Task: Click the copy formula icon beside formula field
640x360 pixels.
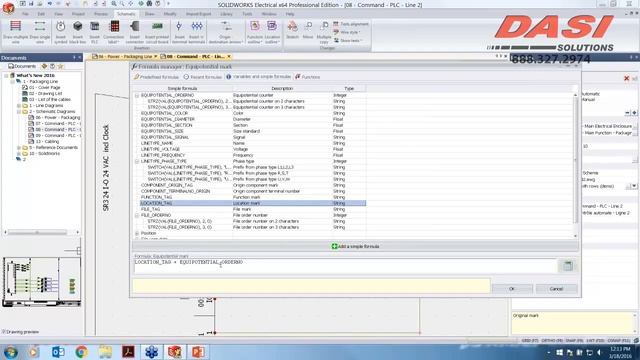Action: tap(567, 266)
